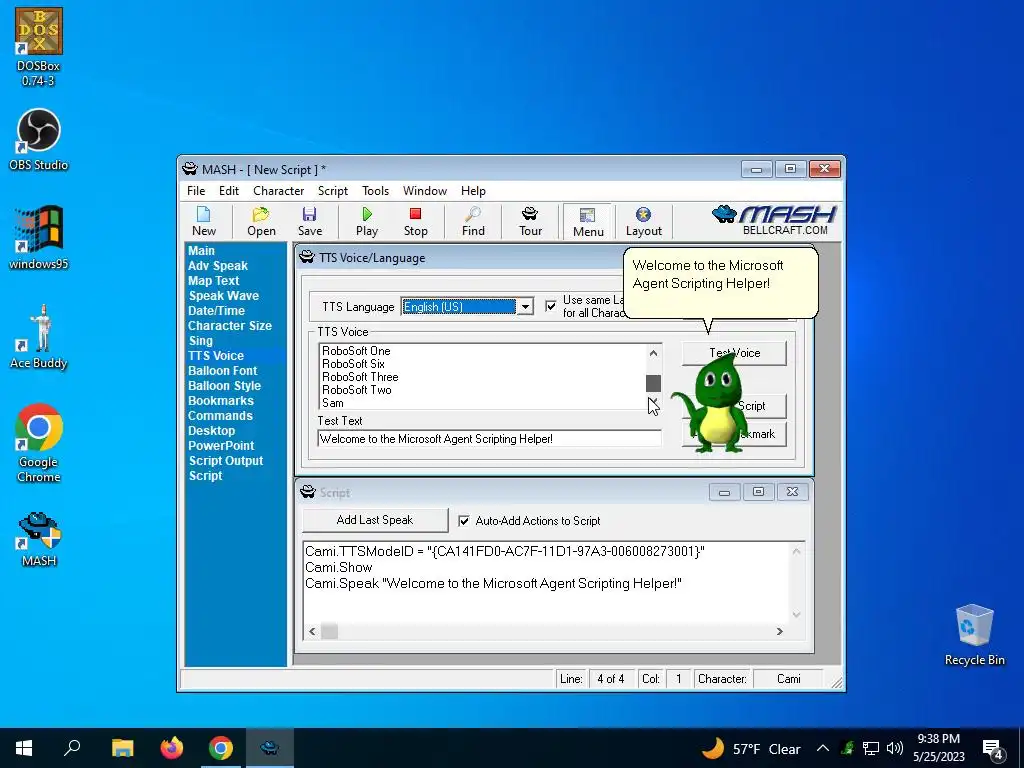Open the File menu
The height and width of the screenshot is (768, 1024).
pos(196,191)
